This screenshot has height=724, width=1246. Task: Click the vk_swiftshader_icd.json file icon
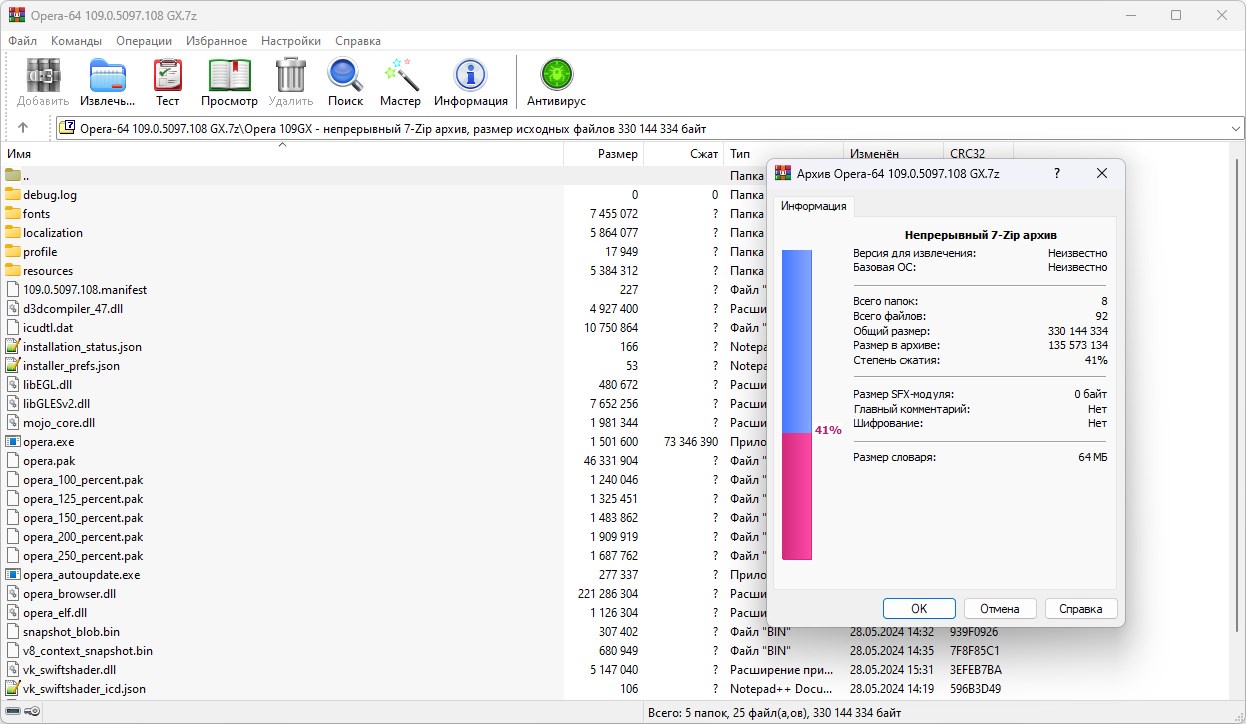tap(13, 688)
